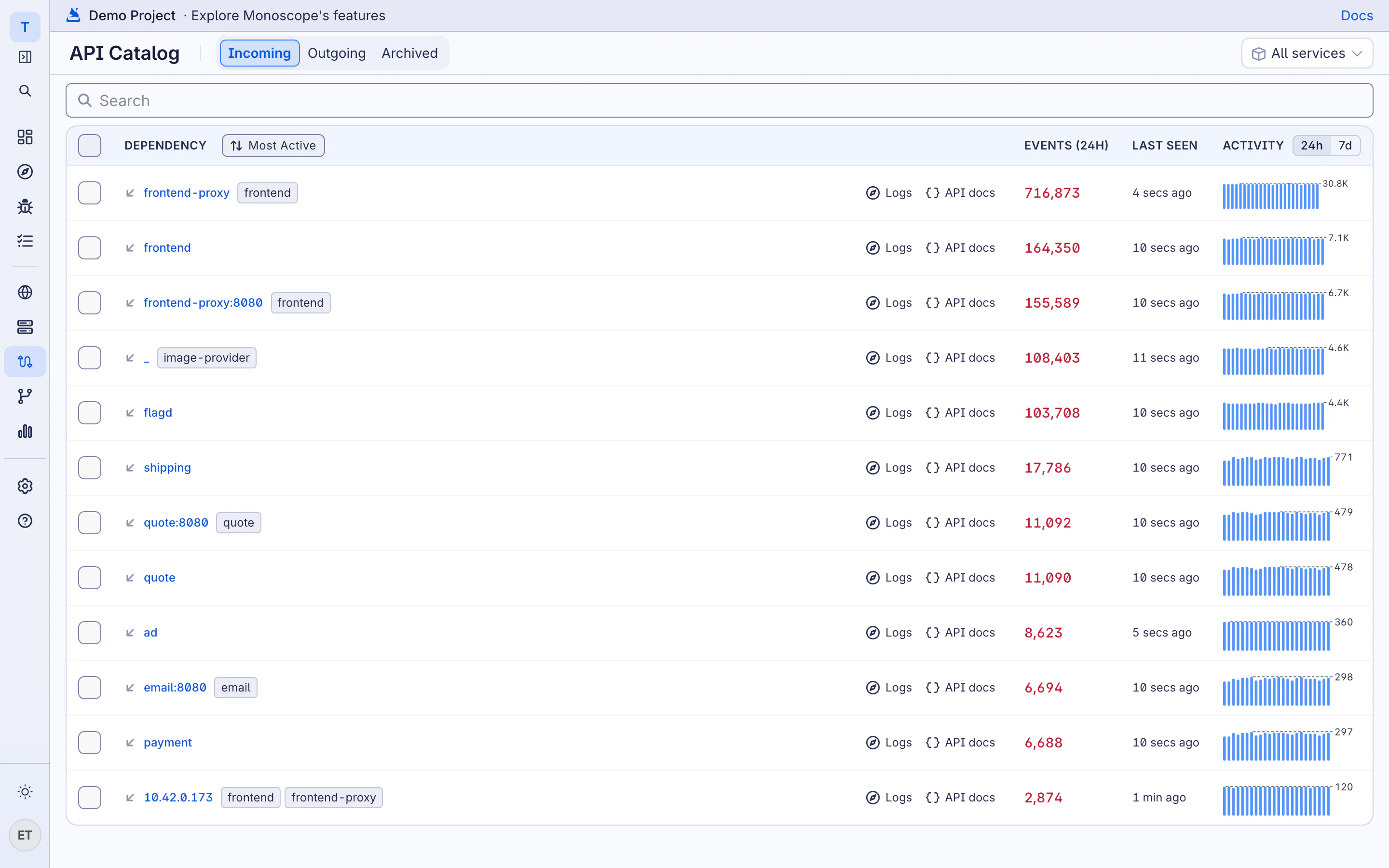Open API docs for the flagd row
This screenshot has width=1389, height=868.
click(960, 413)
